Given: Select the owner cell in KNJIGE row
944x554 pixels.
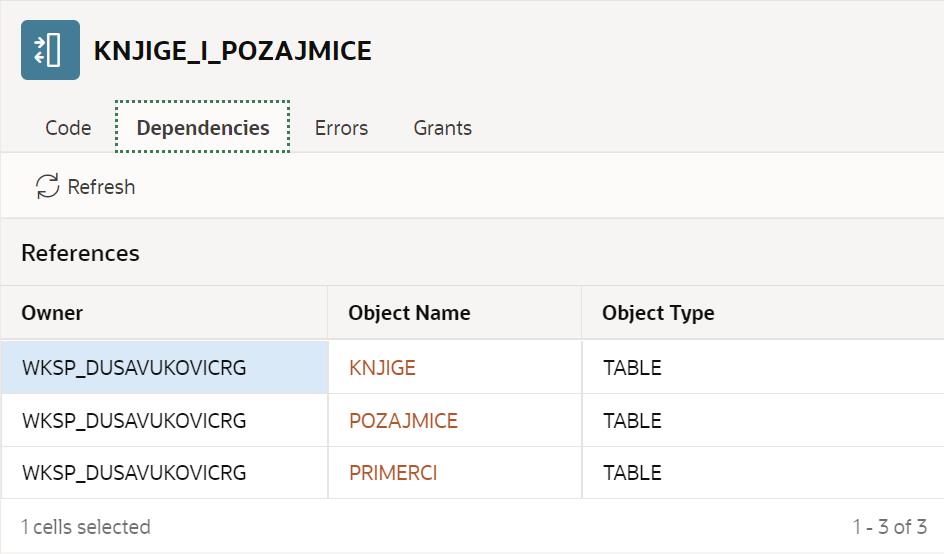Looking at the screenshot, I should tap(134, 368).
